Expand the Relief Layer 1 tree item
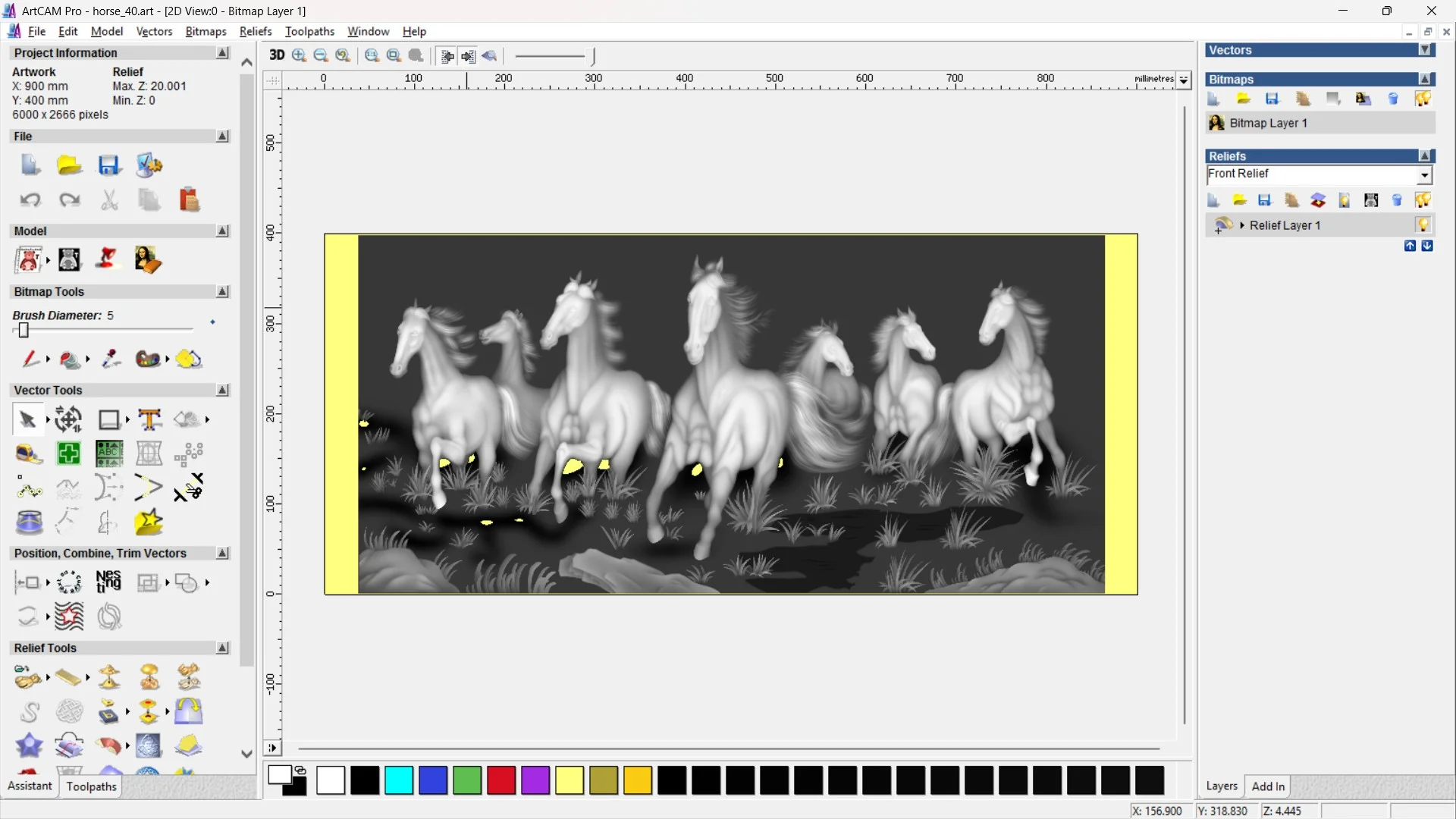 1241,224
